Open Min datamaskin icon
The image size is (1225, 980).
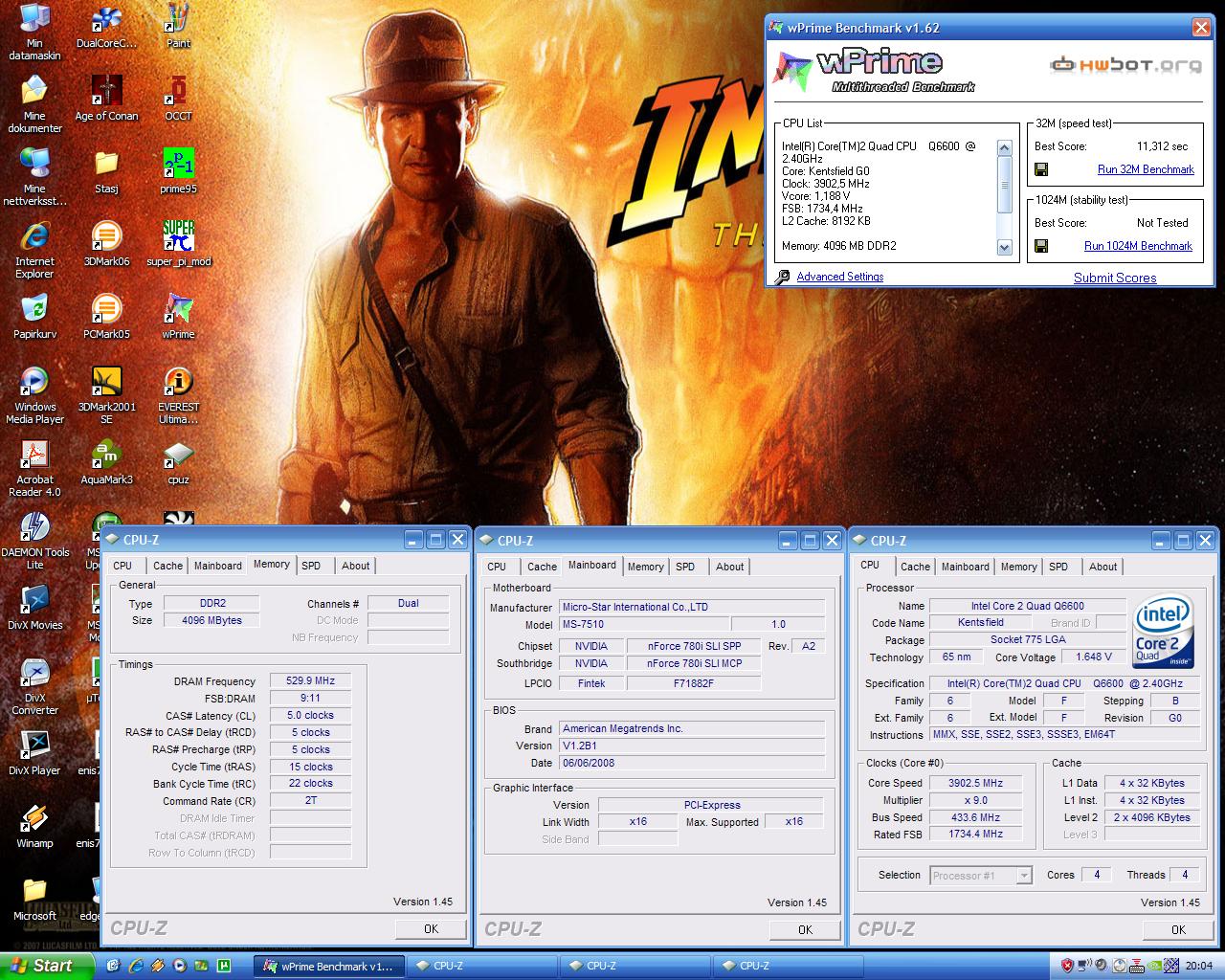tap(34, 32)
